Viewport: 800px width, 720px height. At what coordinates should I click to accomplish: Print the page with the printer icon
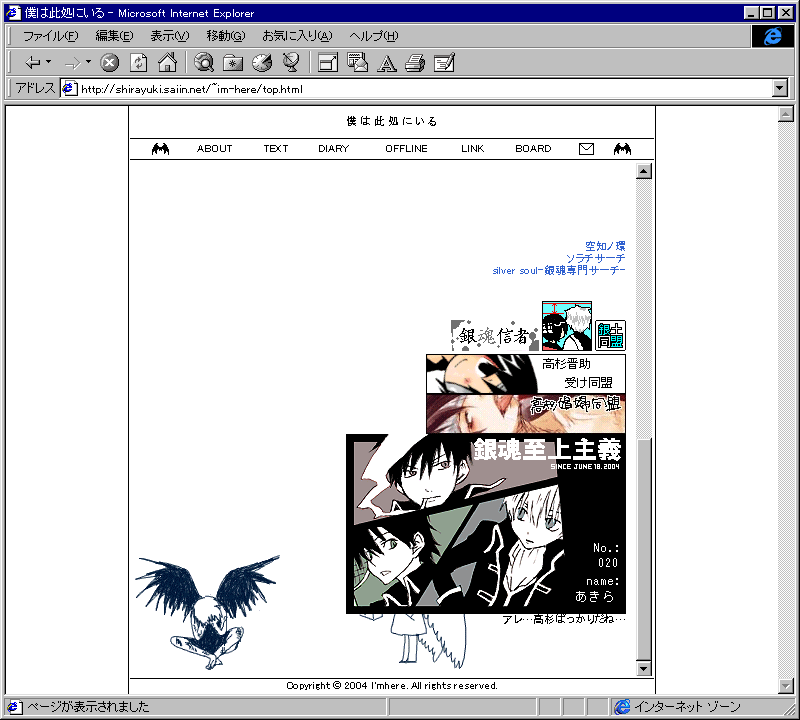(415, 63)
